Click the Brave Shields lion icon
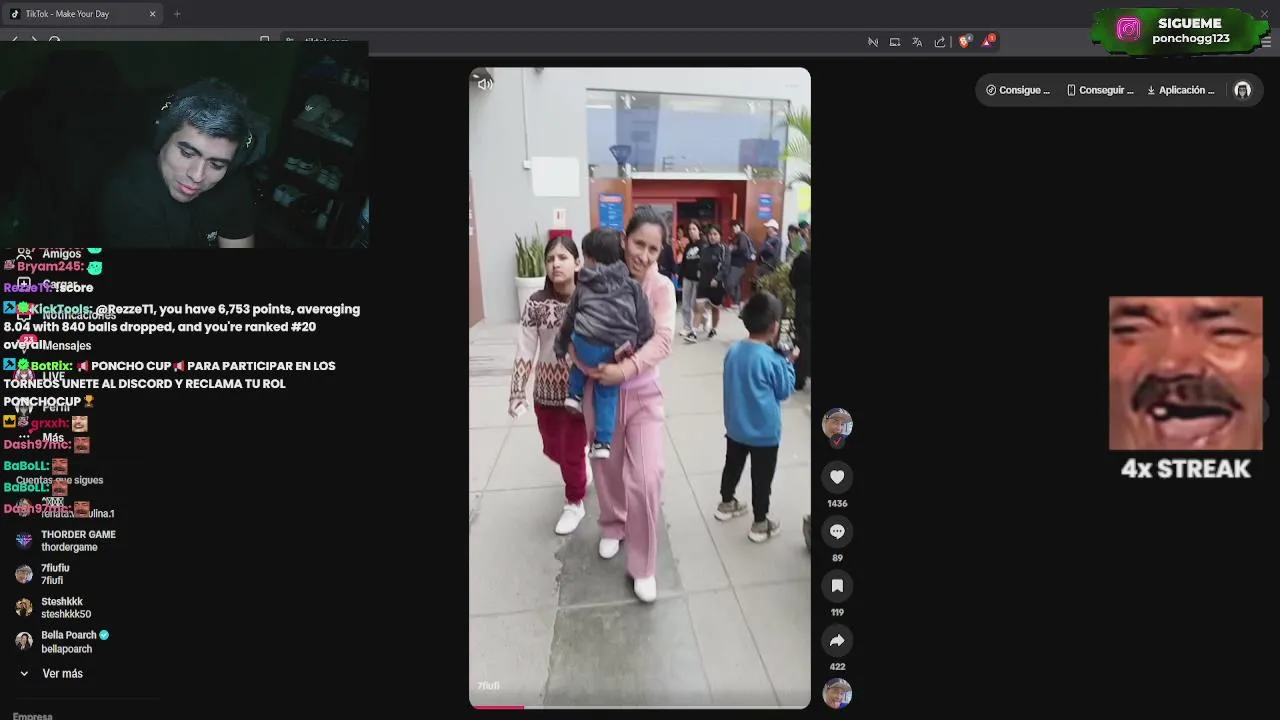Screen dimensions: 1280x720 coord(964,41)
